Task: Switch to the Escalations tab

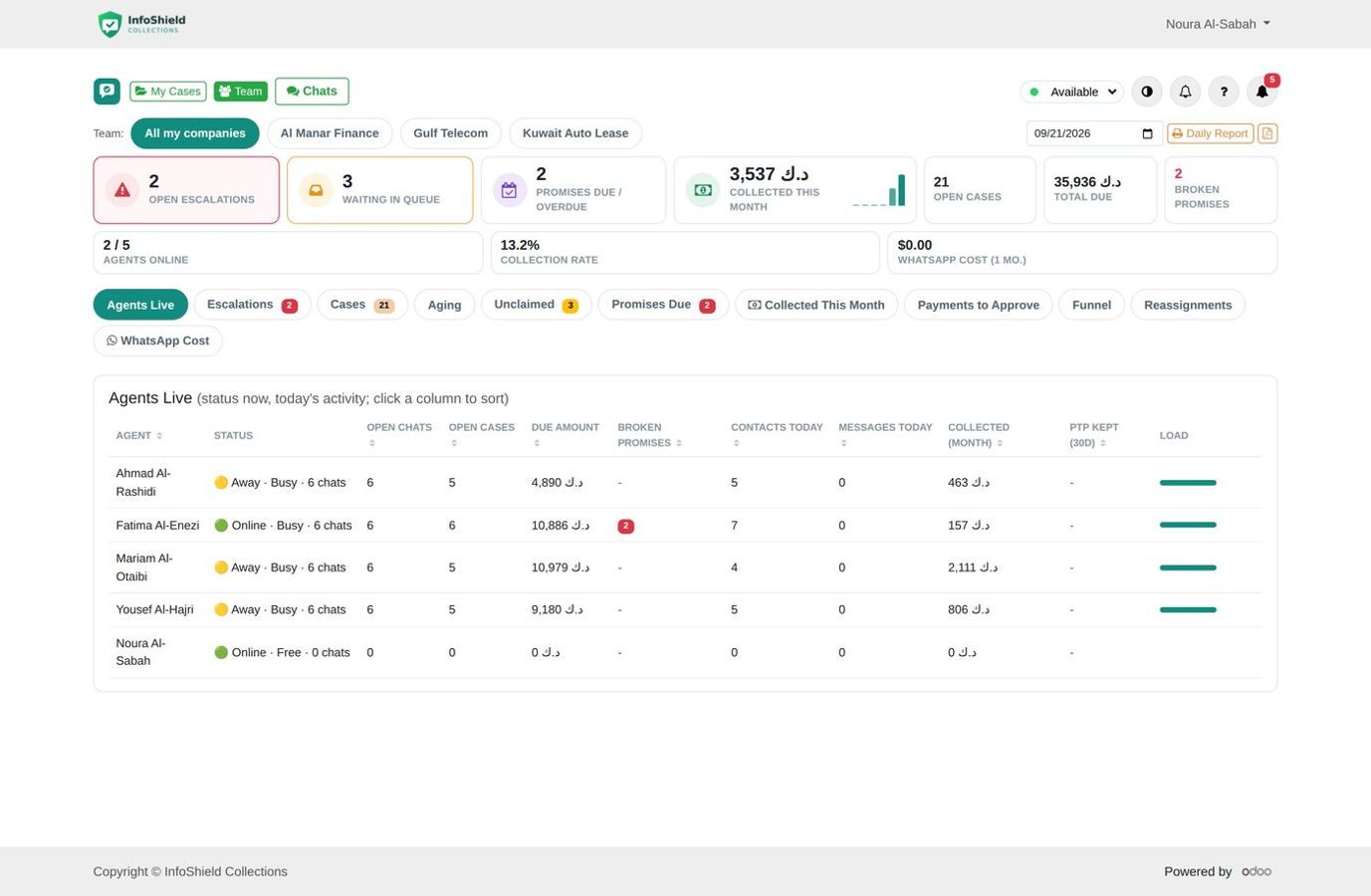Action: pos(252,305)
